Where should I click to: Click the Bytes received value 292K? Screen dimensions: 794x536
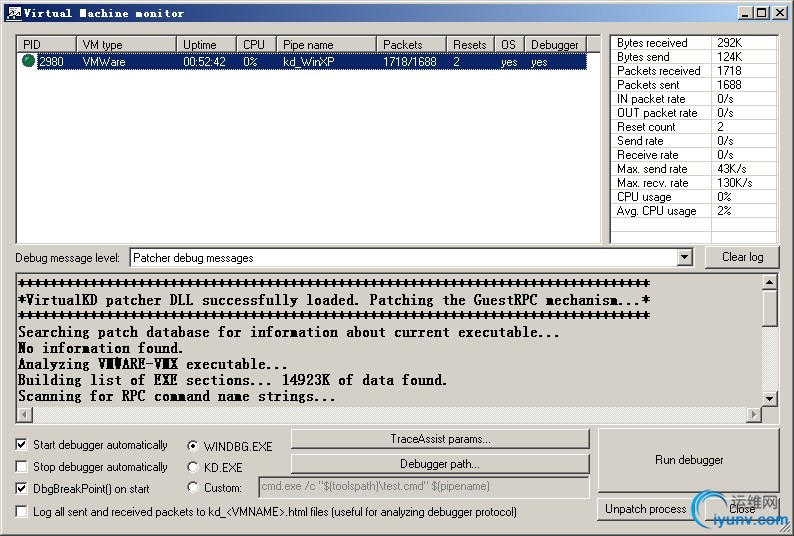(x=729, y=43)
